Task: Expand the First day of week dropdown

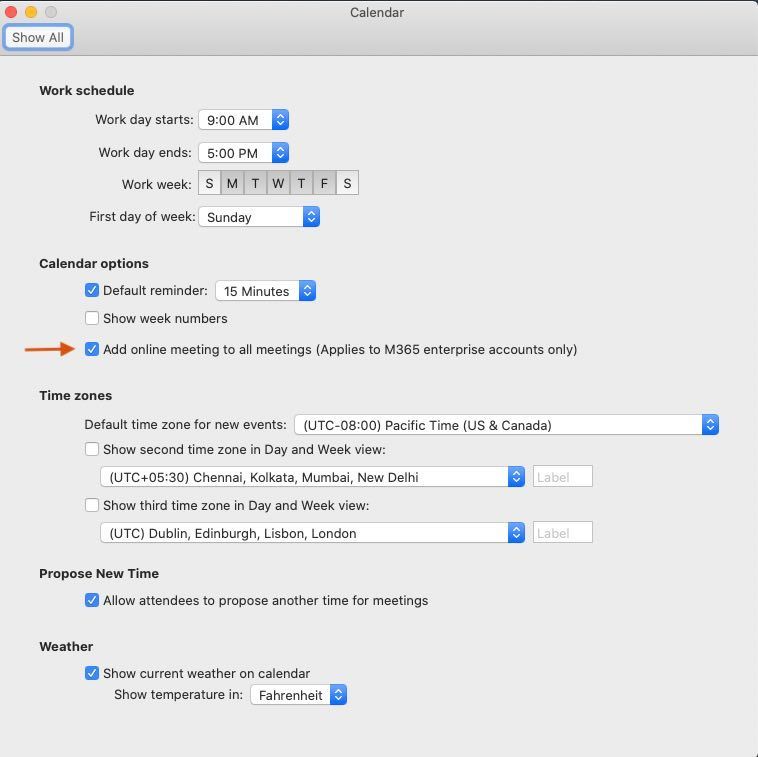Action: (x=259, y=217)
